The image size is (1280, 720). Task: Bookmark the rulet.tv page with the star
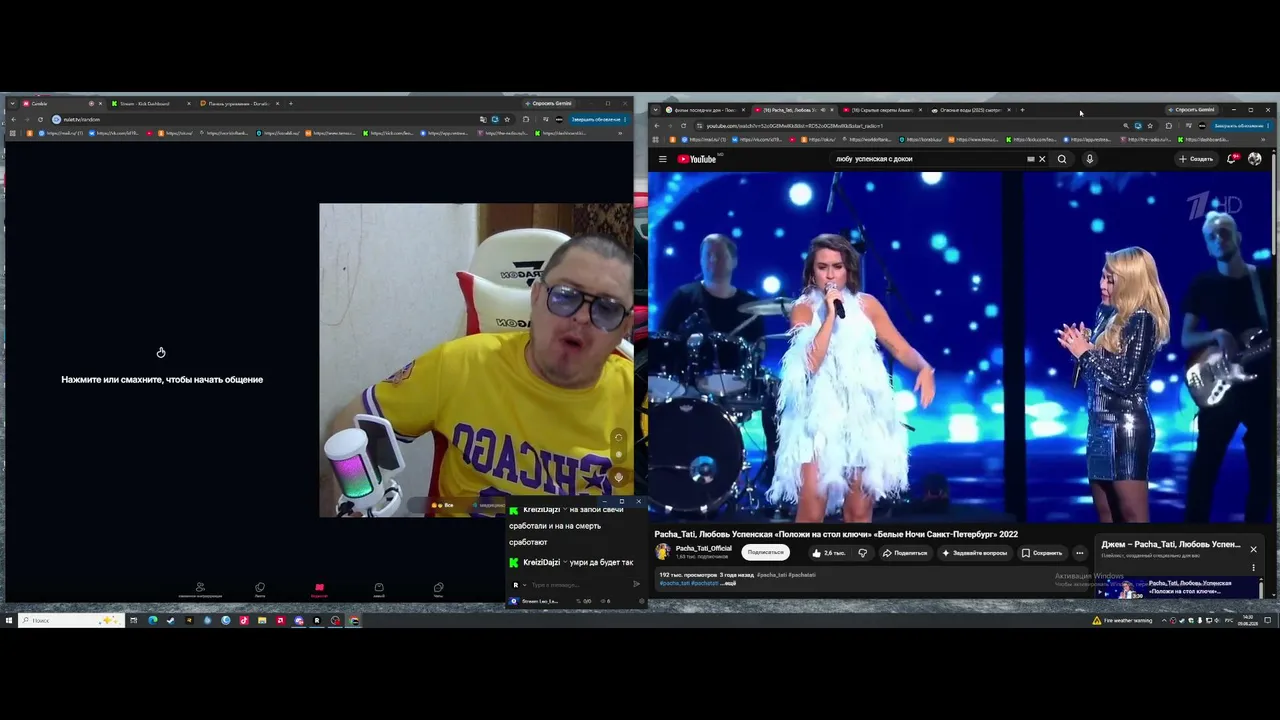pyautogui.click(x=508, y=119)
